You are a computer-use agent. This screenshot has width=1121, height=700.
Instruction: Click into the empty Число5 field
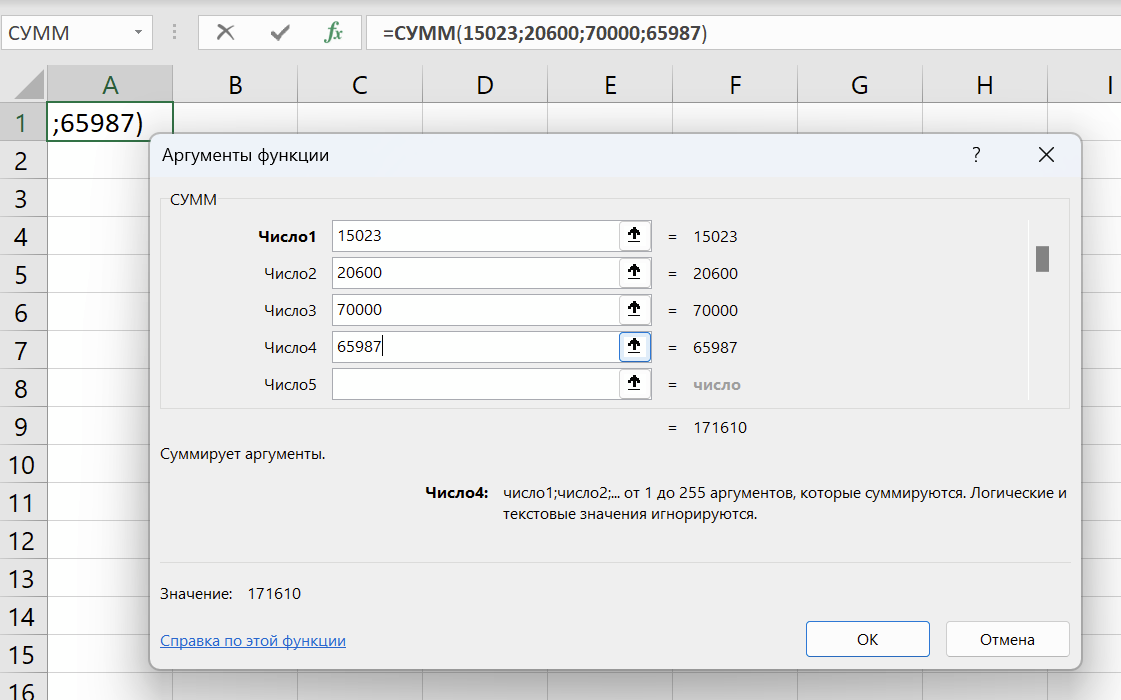(x=475, y=384)
